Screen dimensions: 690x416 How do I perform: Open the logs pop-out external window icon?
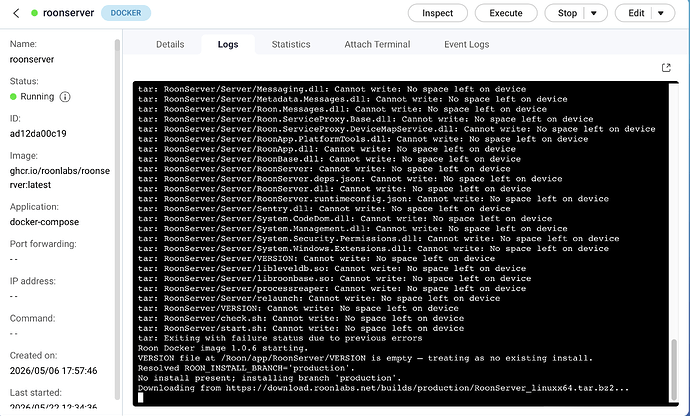(666, 67)
